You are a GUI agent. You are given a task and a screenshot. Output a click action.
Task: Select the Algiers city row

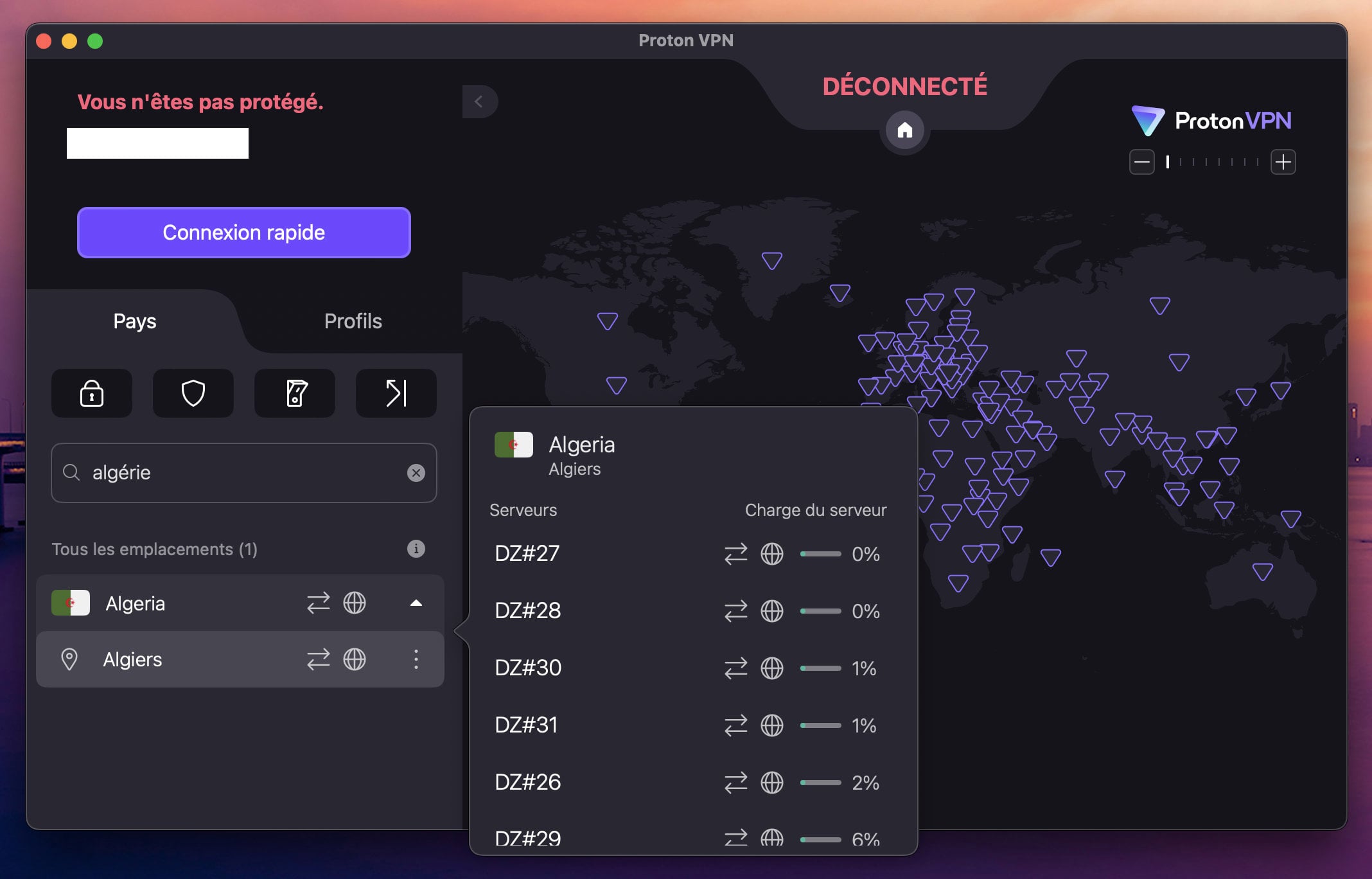point(240,659)
